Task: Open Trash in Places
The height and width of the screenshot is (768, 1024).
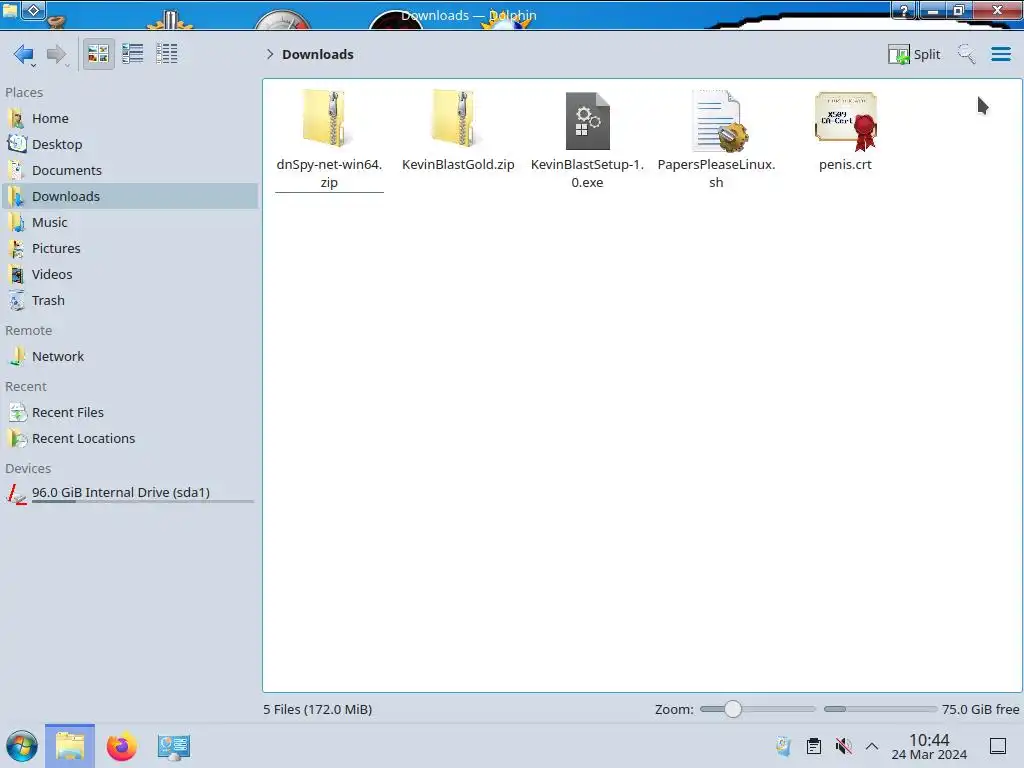Action: (130, 301)
